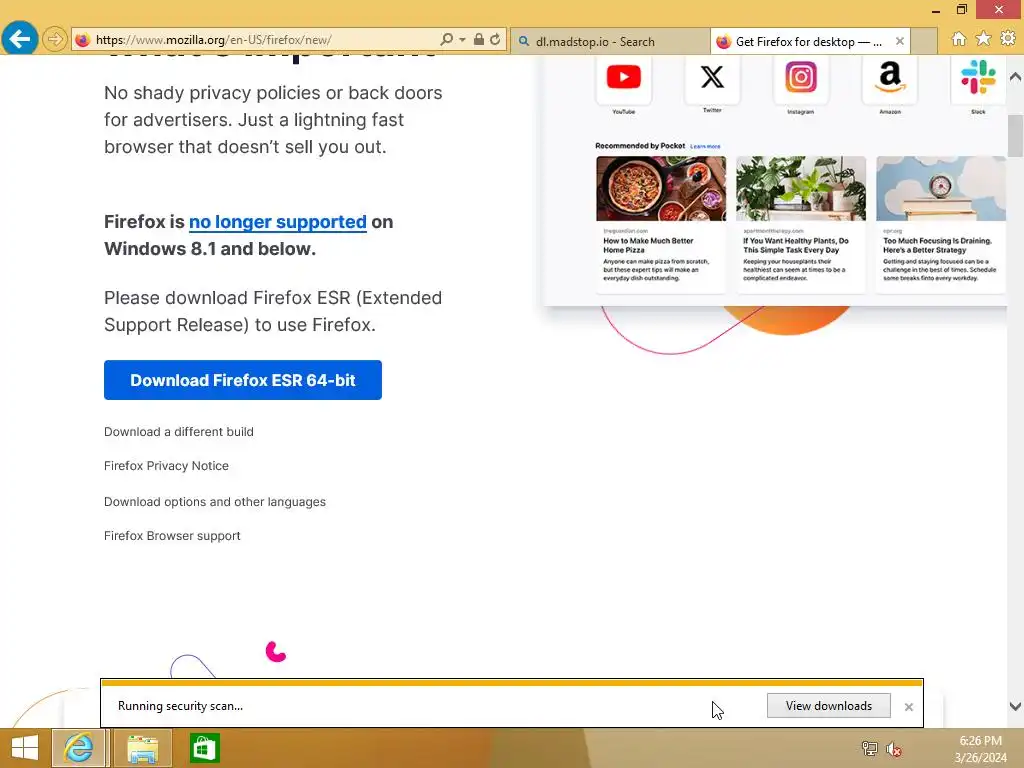Open a new blank tab
The image size is (1024, 768).
(923, 42)
